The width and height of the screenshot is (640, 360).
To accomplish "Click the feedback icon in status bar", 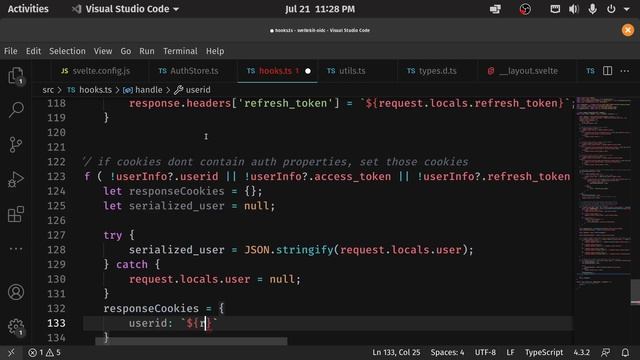I will point(606,352).
